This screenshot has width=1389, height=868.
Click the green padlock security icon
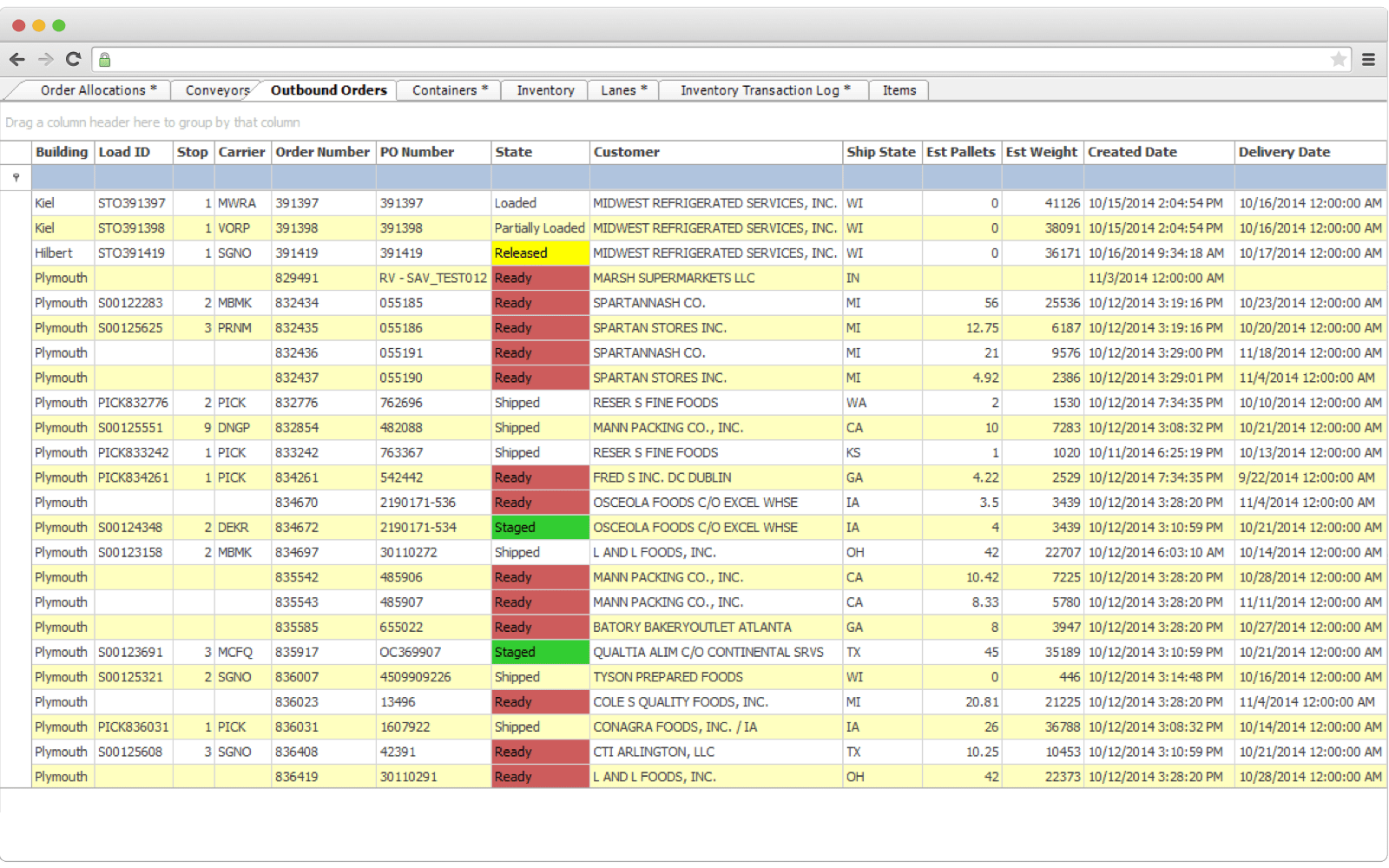tap(104, 60)
